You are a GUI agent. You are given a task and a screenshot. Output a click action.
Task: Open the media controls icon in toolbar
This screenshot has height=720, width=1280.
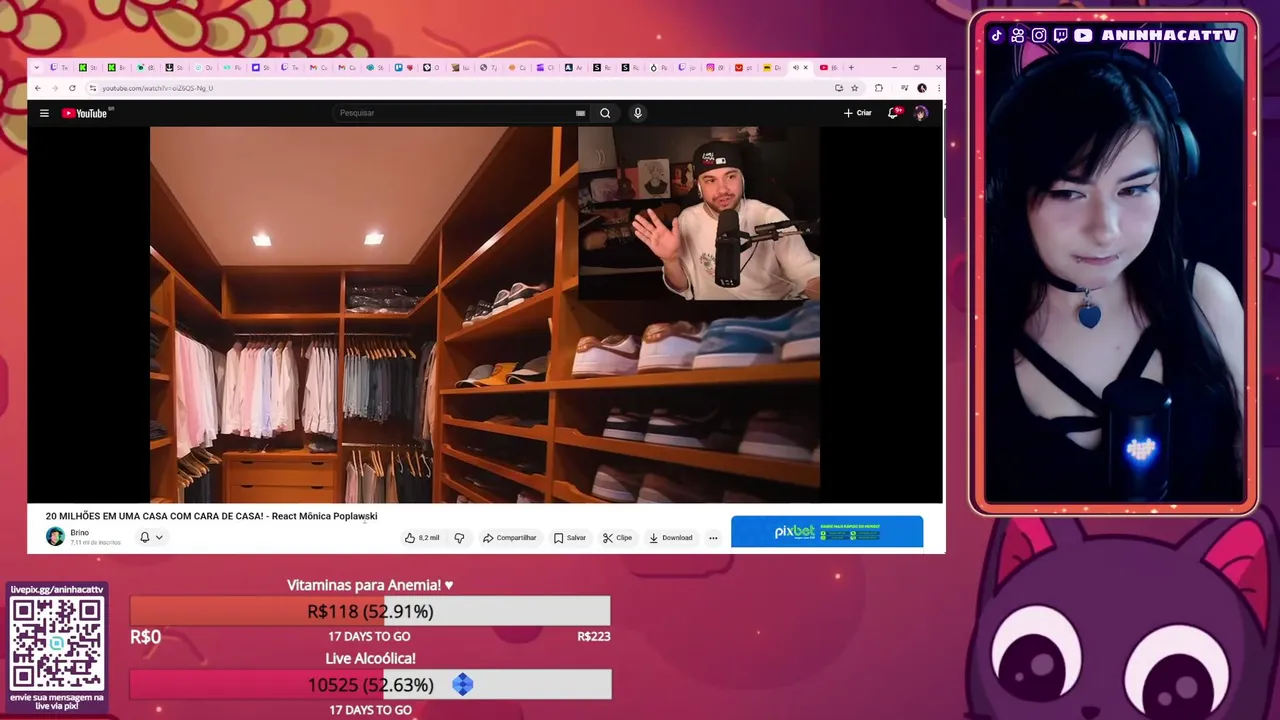coord(904,88)
